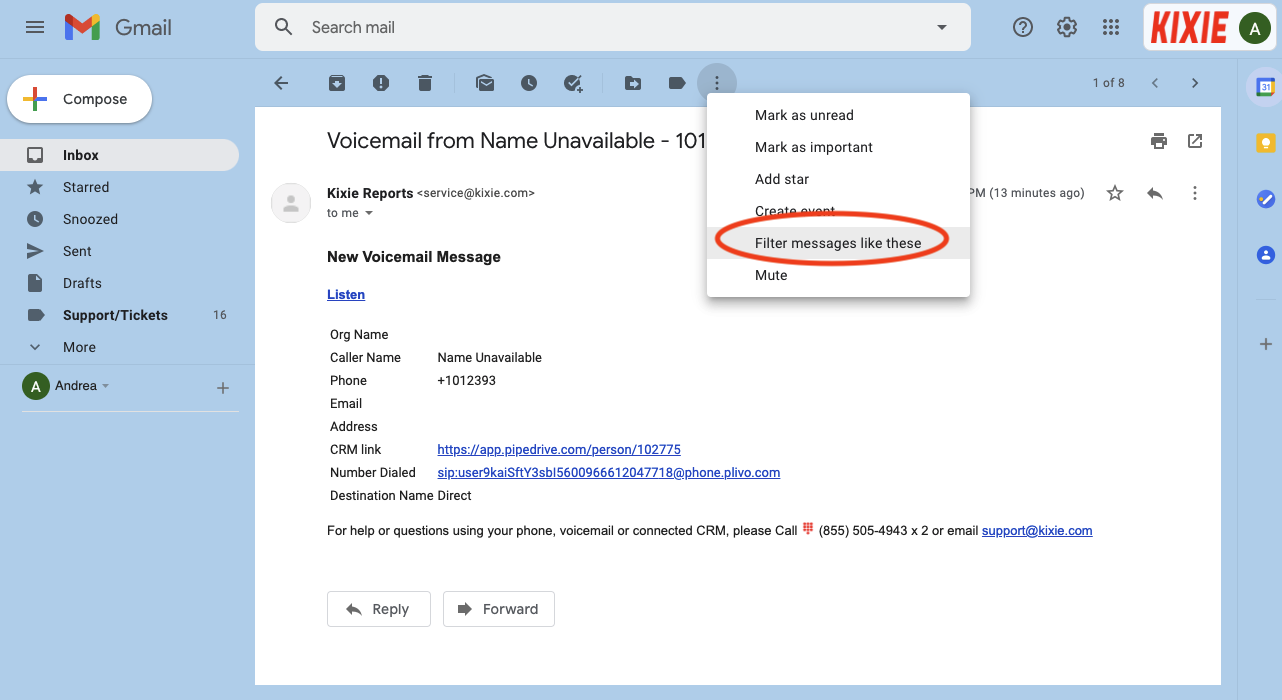Go to older email arrow
Viewport: 1282px width, 700px height.
[x=1194, y=83]
